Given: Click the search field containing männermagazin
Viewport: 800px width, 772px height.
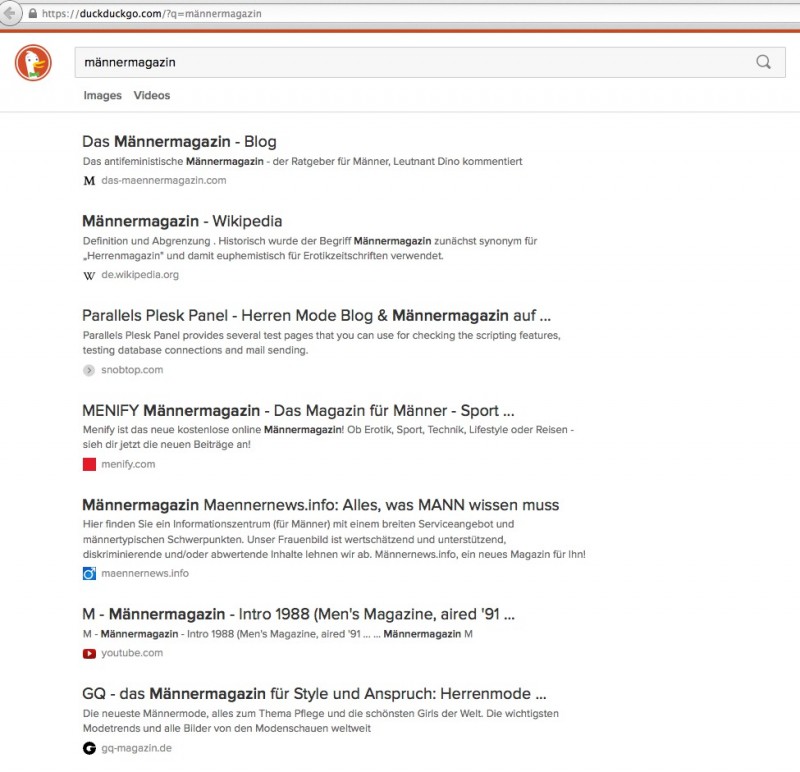Looking at the screenshot, I should click(400, 62).
